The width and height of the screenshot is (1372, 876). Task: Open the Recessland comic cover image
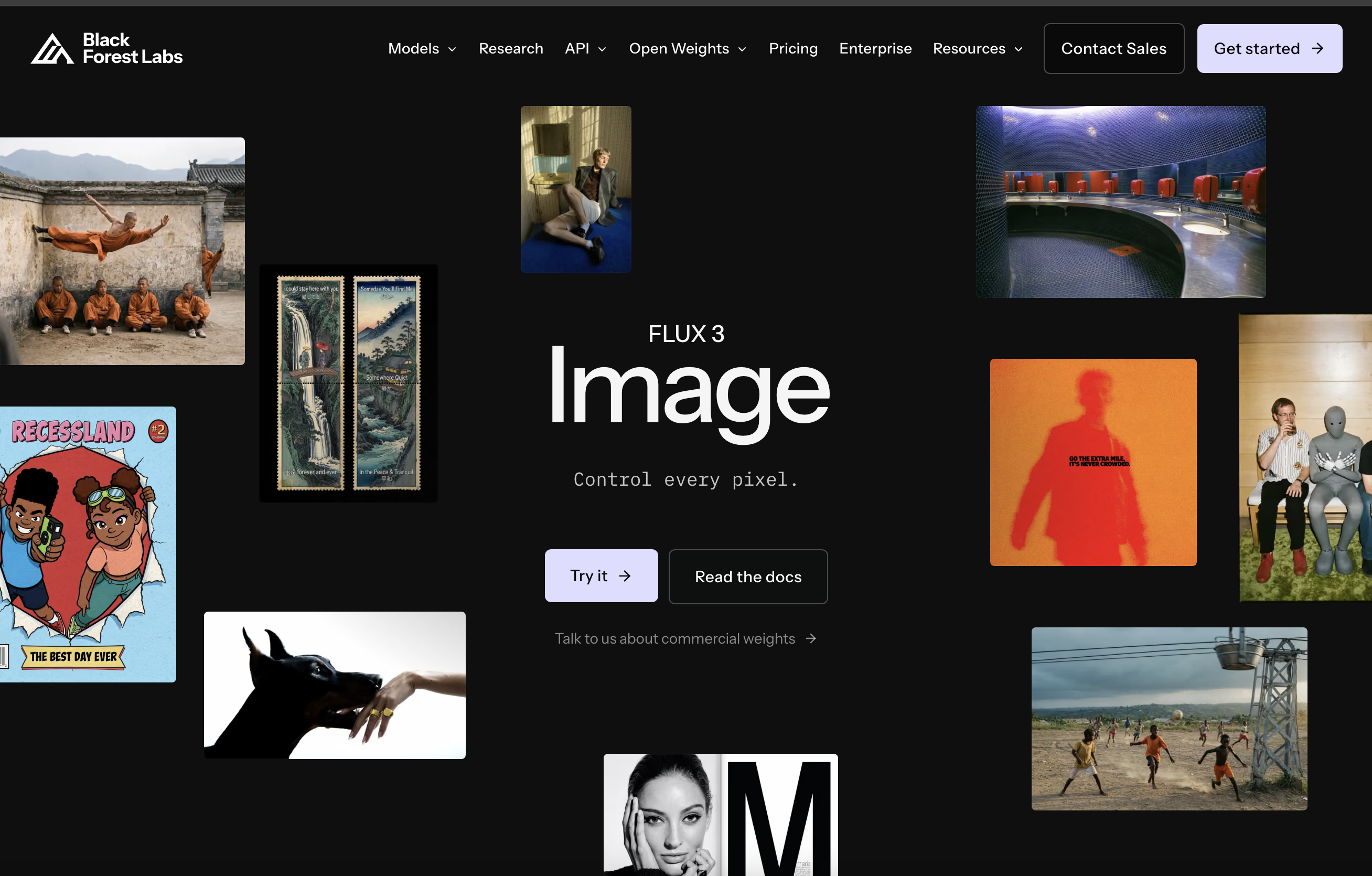(x=88, y=544)
